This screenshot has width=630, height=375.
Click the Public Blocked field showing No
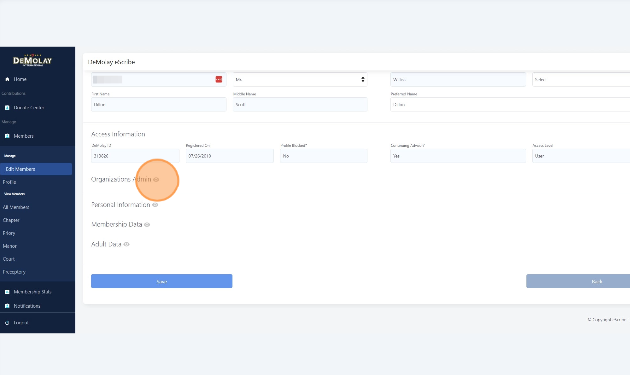[324, 156]
